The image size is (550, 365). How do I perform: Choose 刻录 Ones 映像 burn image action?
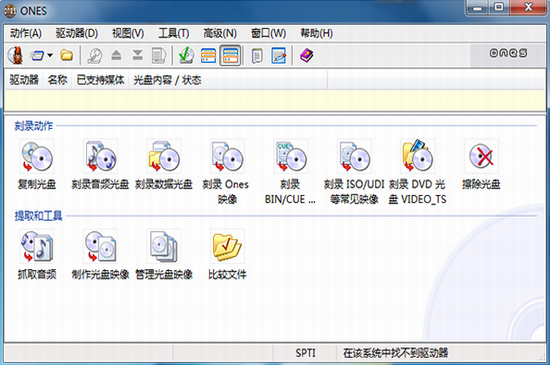point(227,156)
